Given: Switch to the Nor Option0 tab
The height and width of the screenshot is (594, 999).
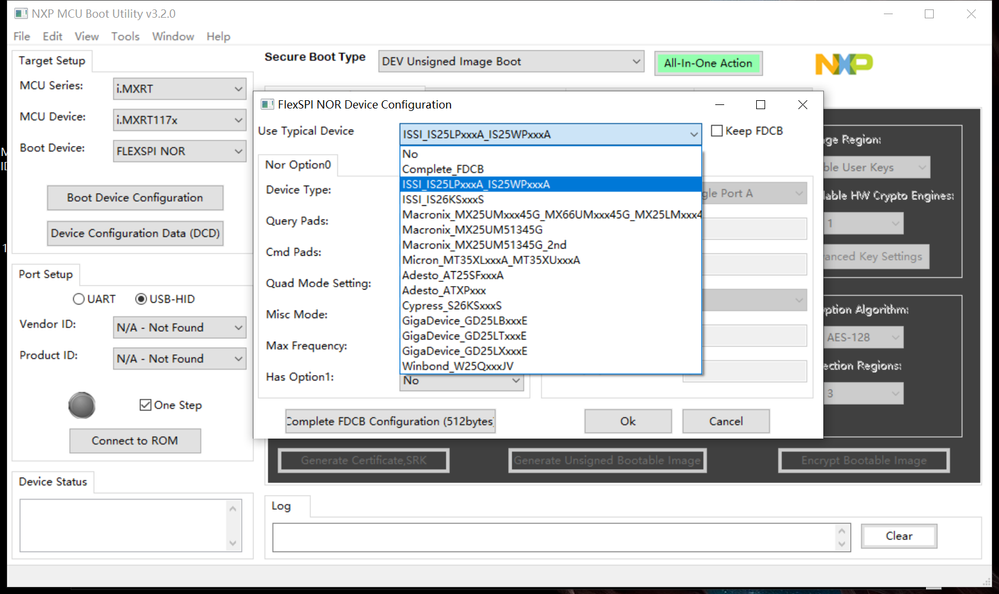Looking at the screenshot, I should pyautogui.click(x=298, y=164).
